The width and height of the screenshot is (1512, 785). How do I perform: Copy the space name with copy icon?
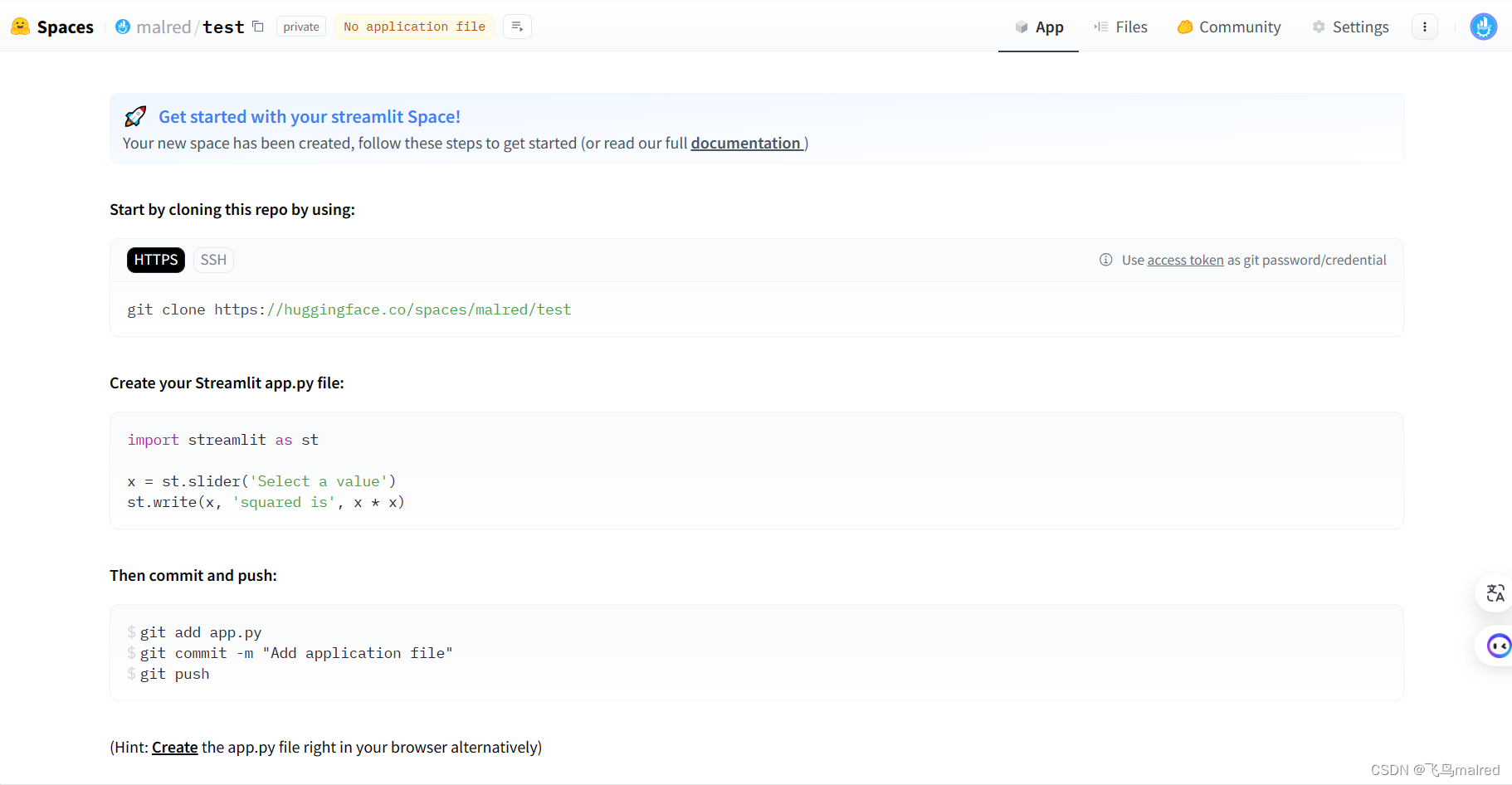(x=258, y=27)
